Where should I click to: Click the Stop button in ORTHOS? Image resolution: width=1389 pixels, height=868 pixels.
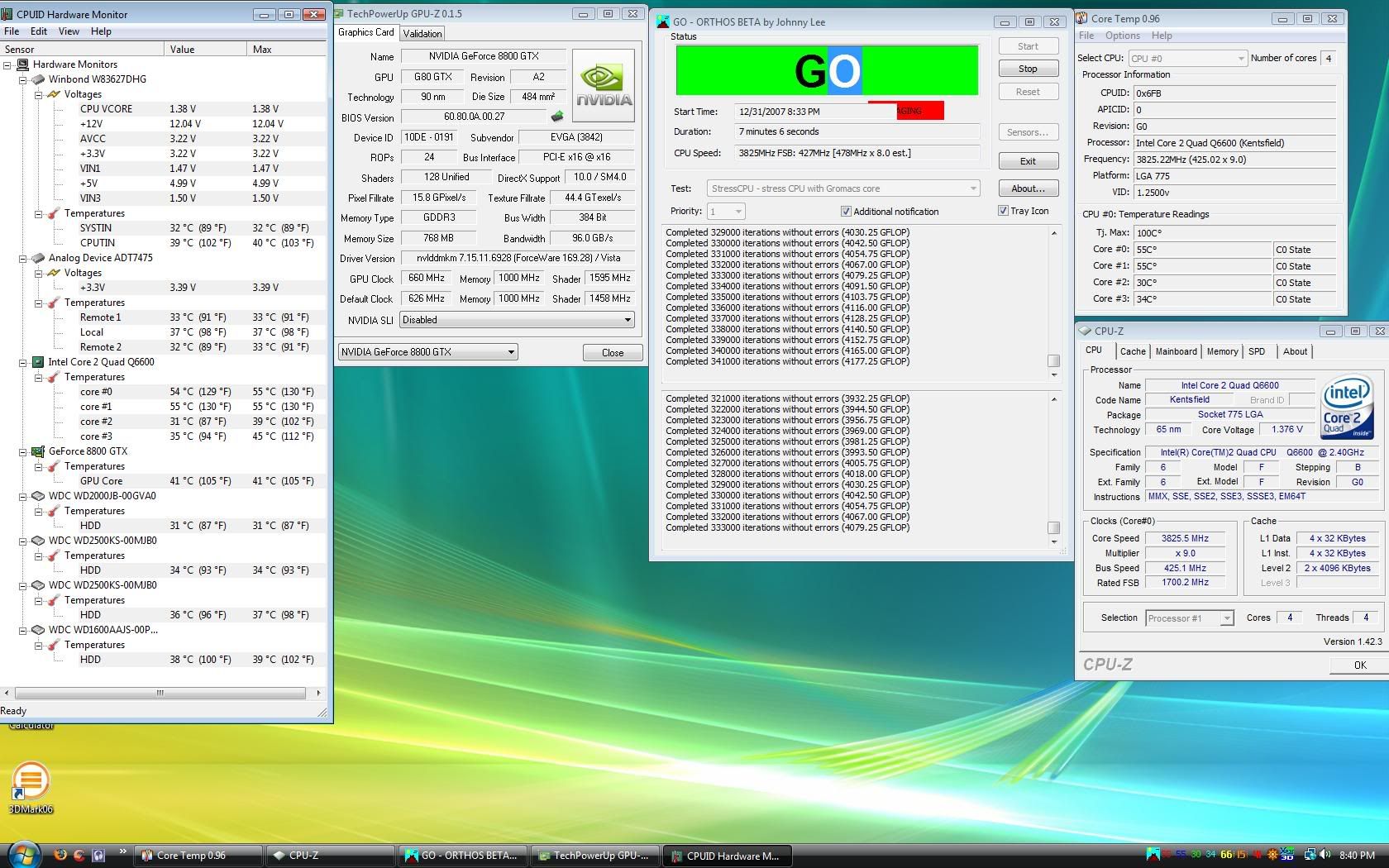(1028, 69)
